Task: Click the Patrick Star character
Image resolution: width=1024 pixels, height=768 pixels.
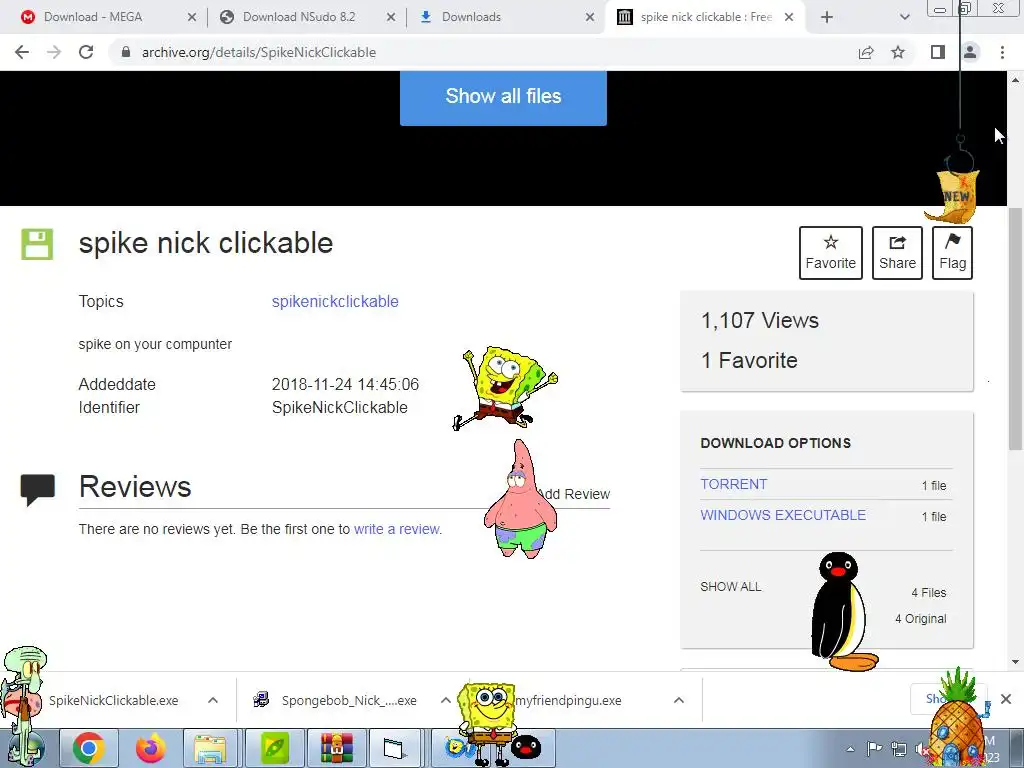Action: [x=520, y=500]
